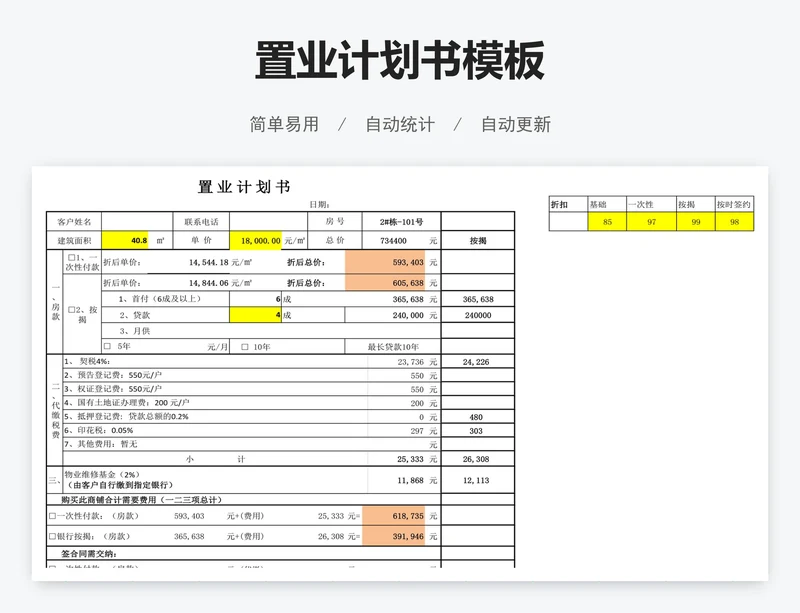This screenshot has height=613, width=800.
Task: Click the orange 605,638 discounted total cell
Action: tap(385, 283)
